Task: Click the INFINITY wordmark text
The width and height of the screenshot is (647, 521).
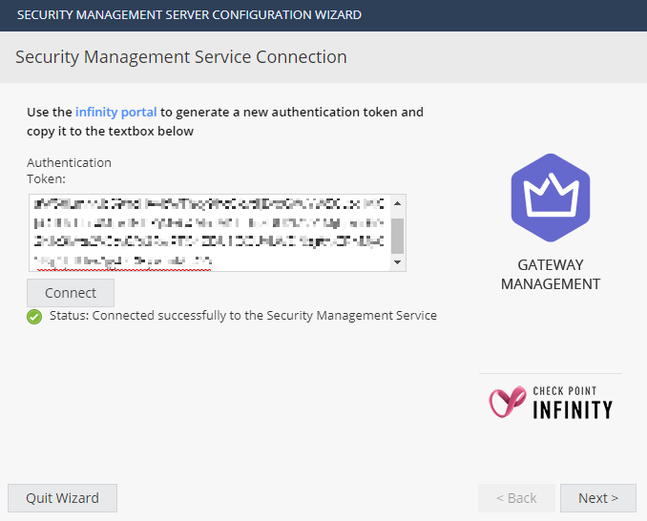Action: point(572,409)
